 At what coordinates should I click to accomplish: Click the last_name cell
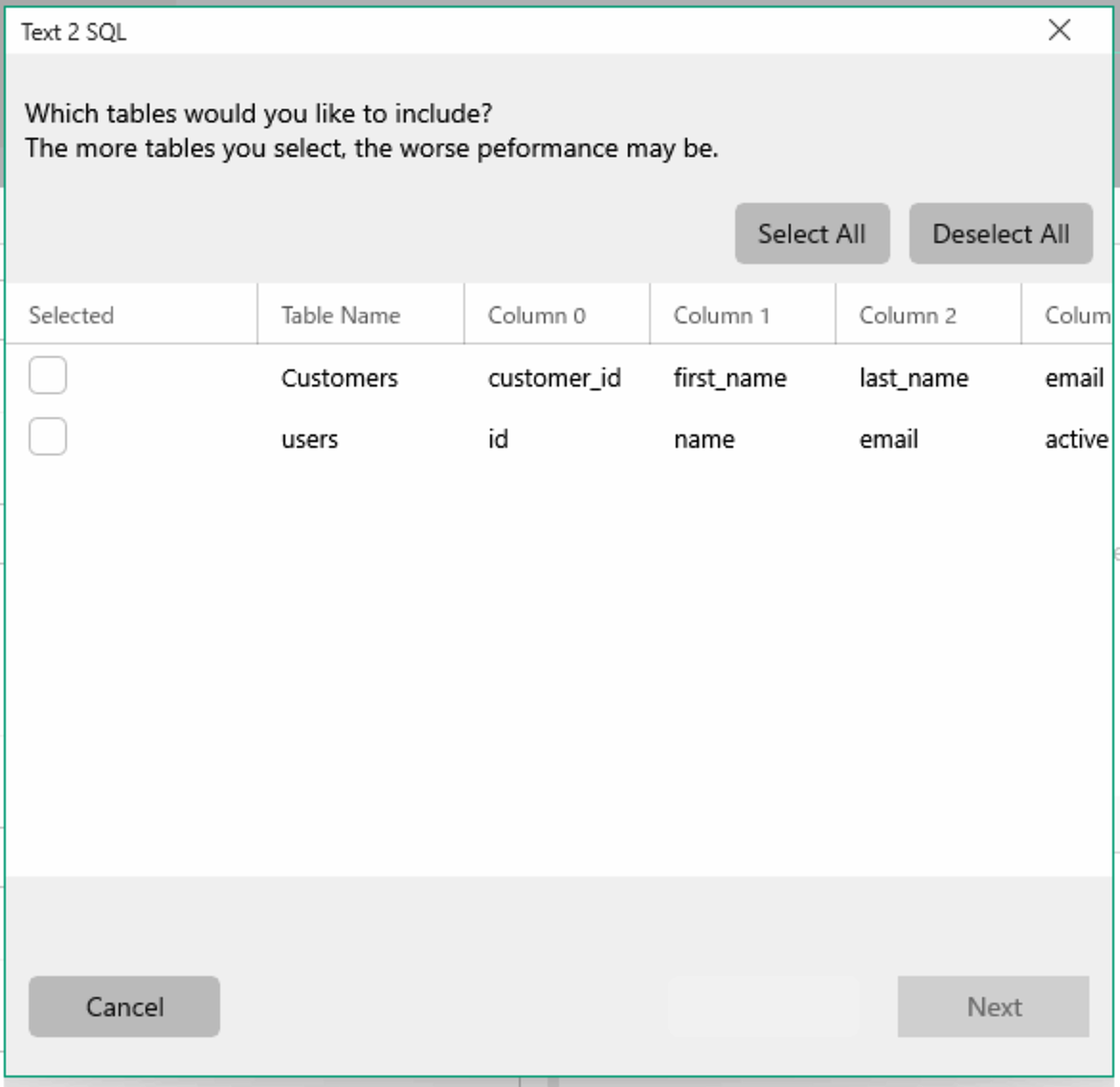(913, 378)
